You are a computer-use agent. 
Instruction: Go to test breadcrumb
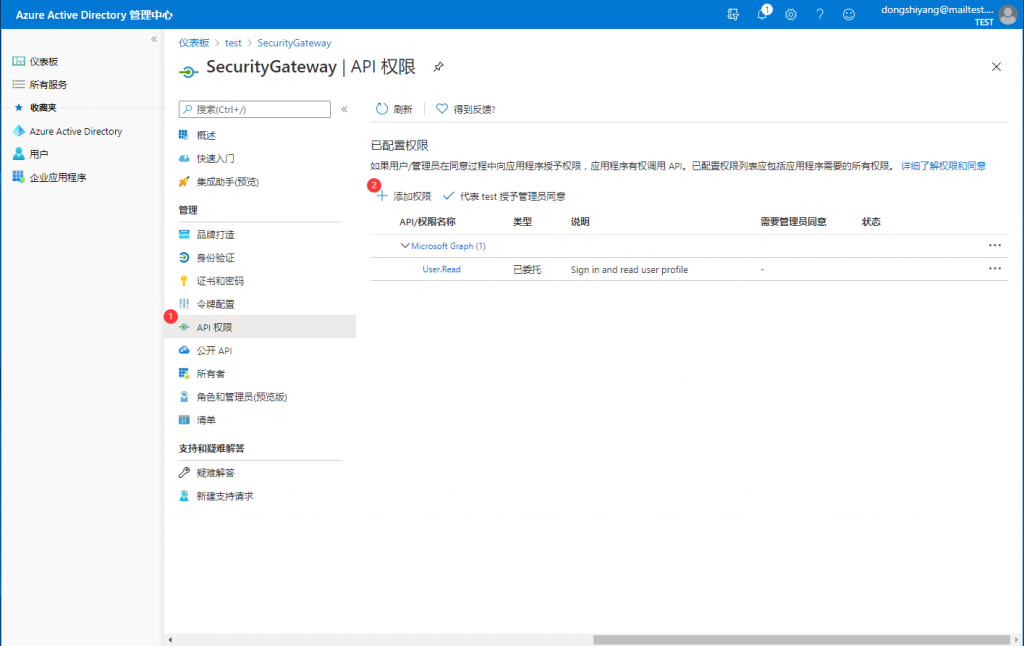pos(233,42)
